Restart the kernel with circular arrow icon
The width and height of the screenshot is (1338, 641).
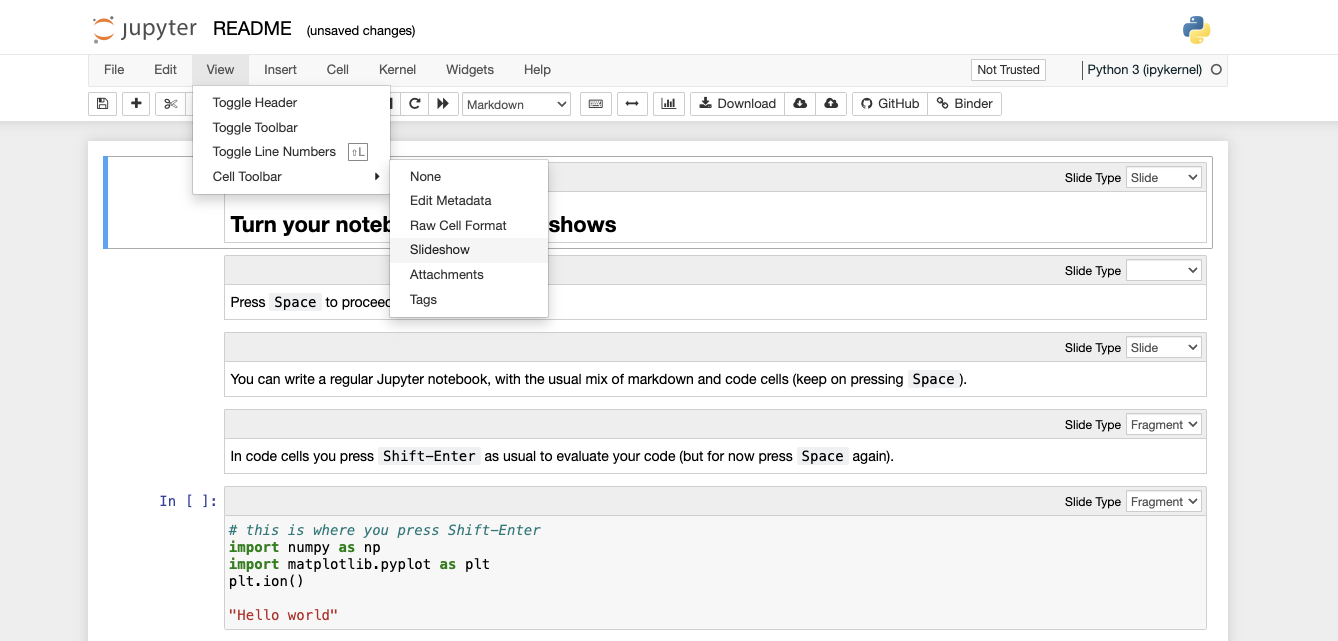point(415,104)
